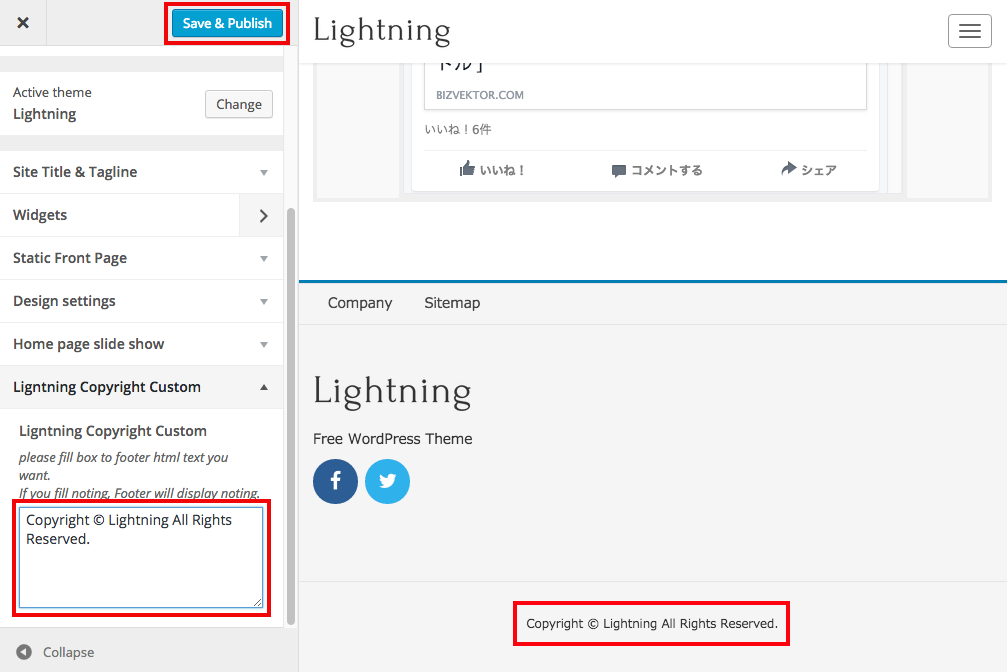
Task: Click the Active theme label
Action: [52, 93]
